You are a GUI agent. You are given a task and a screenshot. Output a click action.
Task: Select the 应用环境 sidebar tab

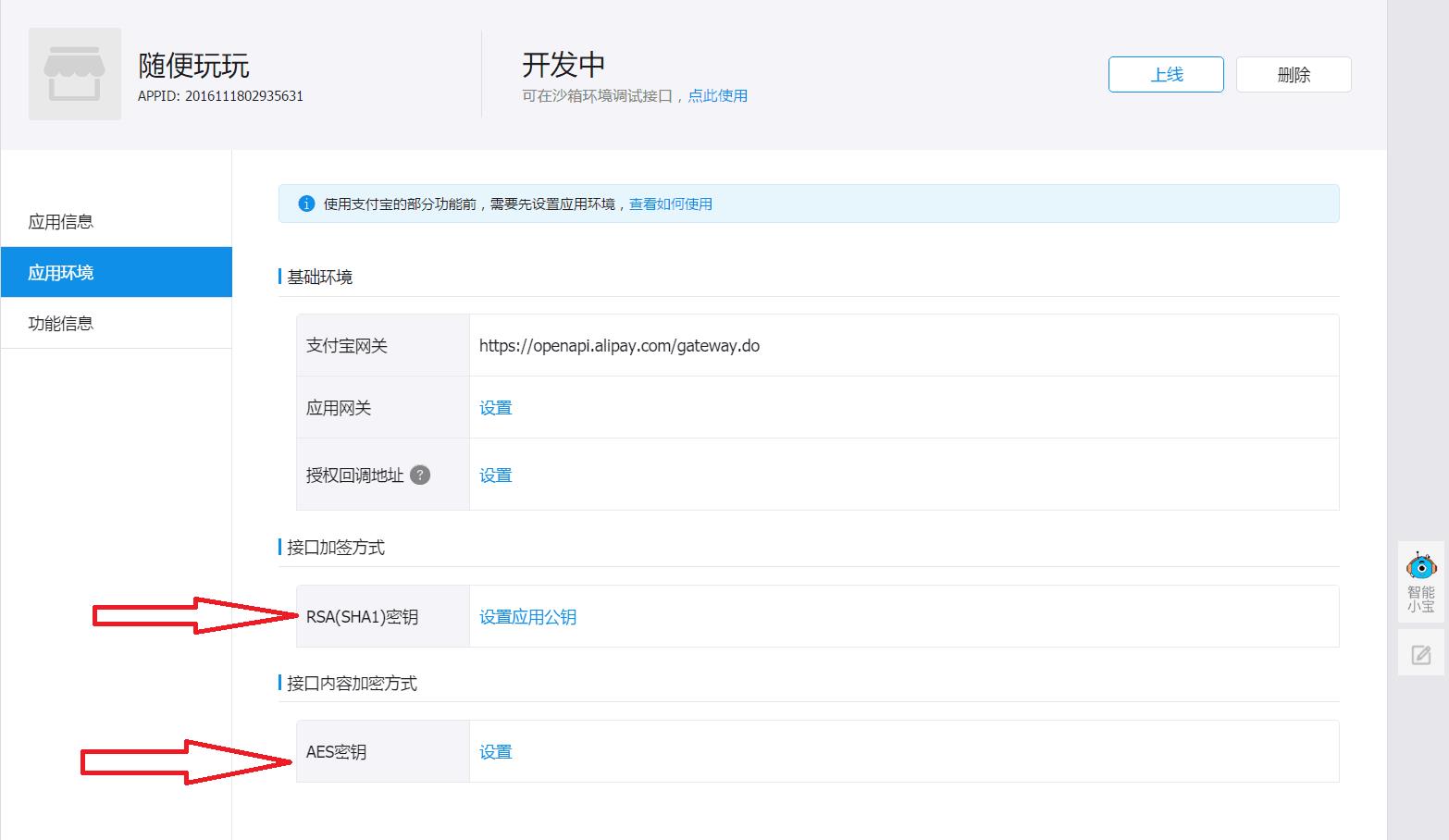pyautogui.click(x=116, y=272)
